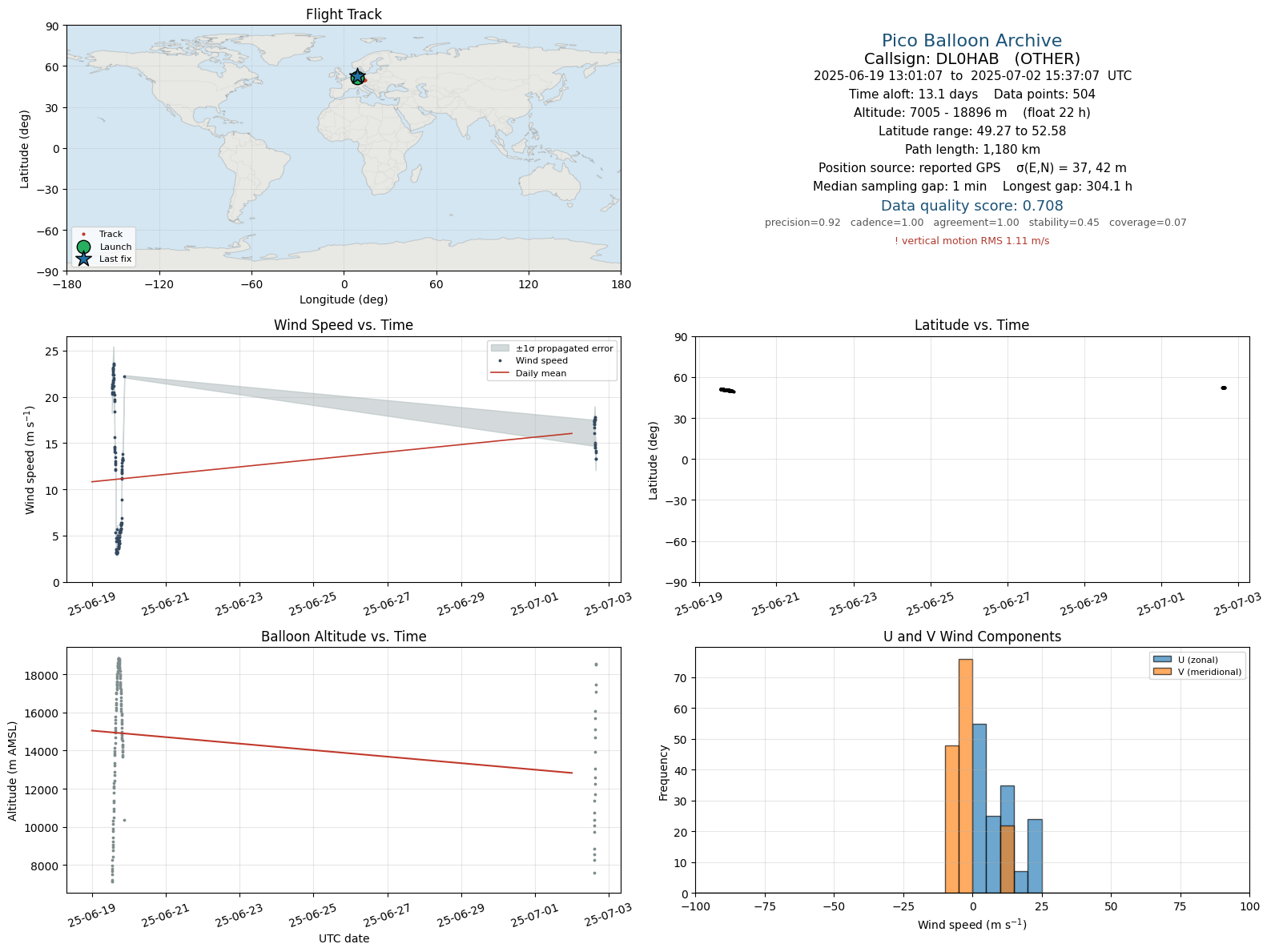Viewport: 1271px width, 952px height.
Task: Click the red Track dot in map legend
Action: click(x=84, y=235)
